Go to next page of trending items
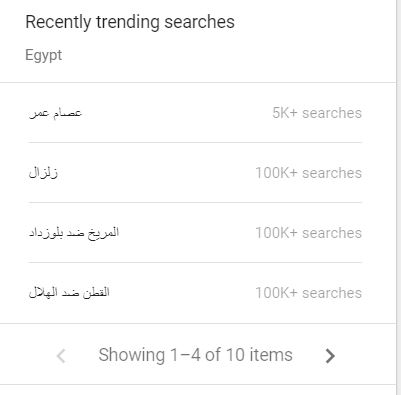Image resolution: width=401 pixels, height=395 pixels. click(330, 356)
